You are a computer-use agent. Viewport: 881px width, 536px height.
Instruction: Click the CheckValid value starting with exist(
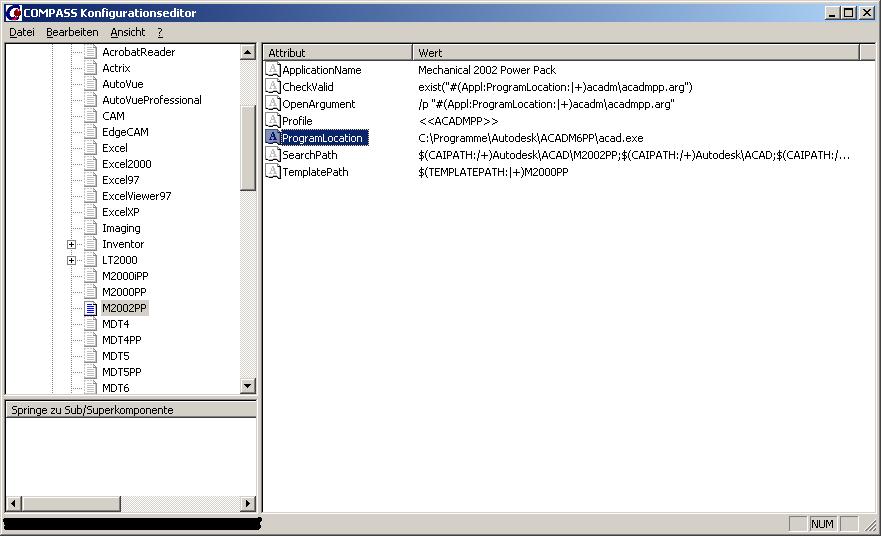pos(555,87)
